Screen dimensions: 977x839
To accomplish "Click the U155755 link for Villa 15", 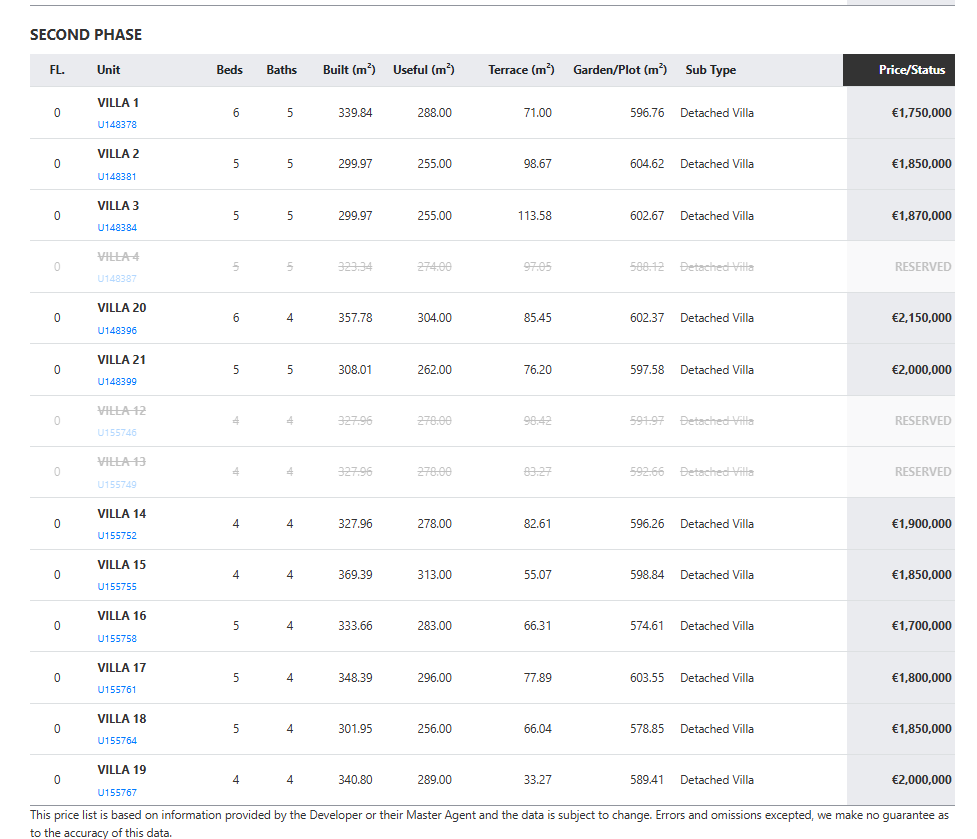I will click(x=117, y=587).
